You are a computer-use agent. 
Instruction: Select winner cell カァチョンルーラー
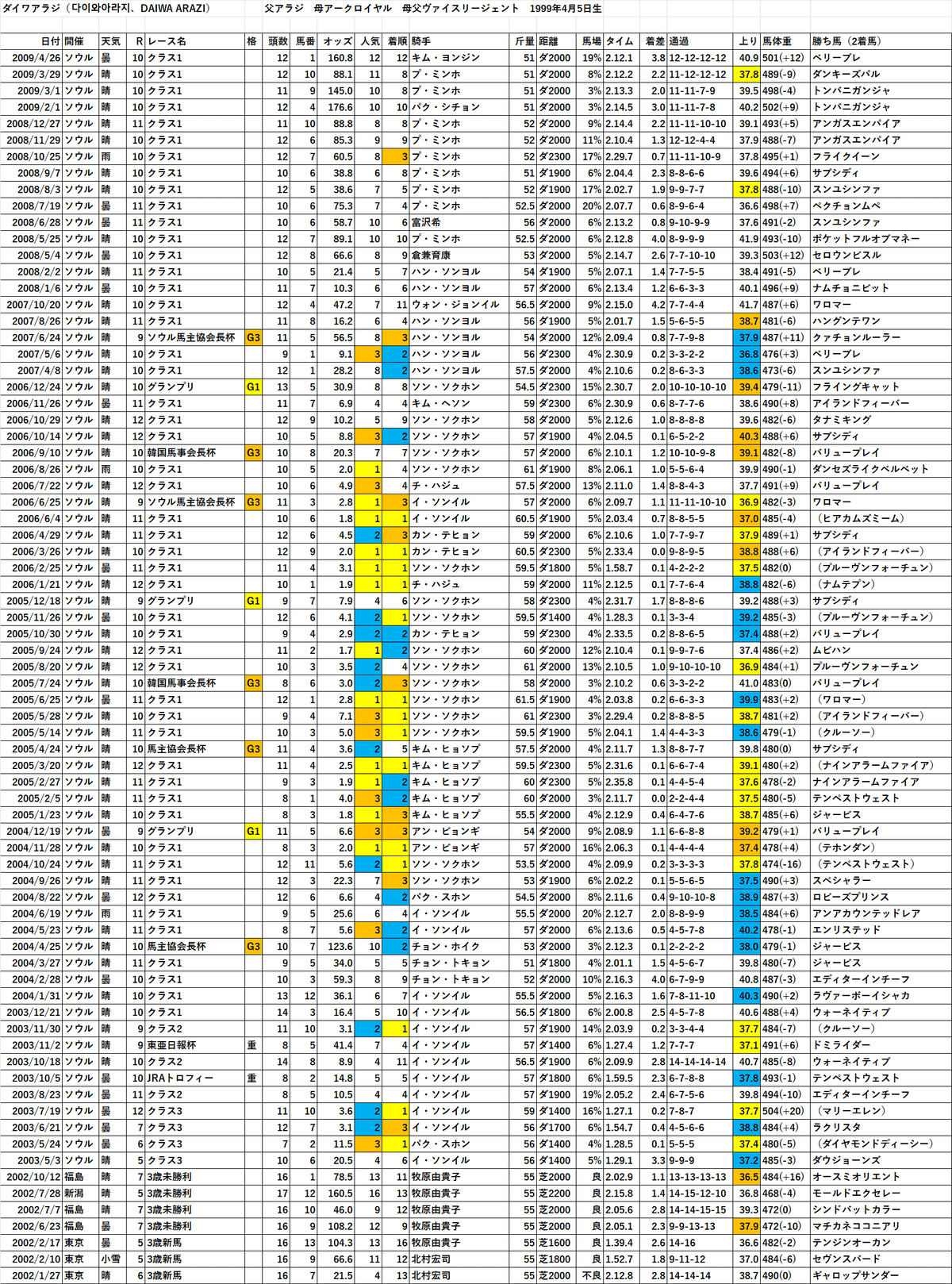tap(856, 337)
